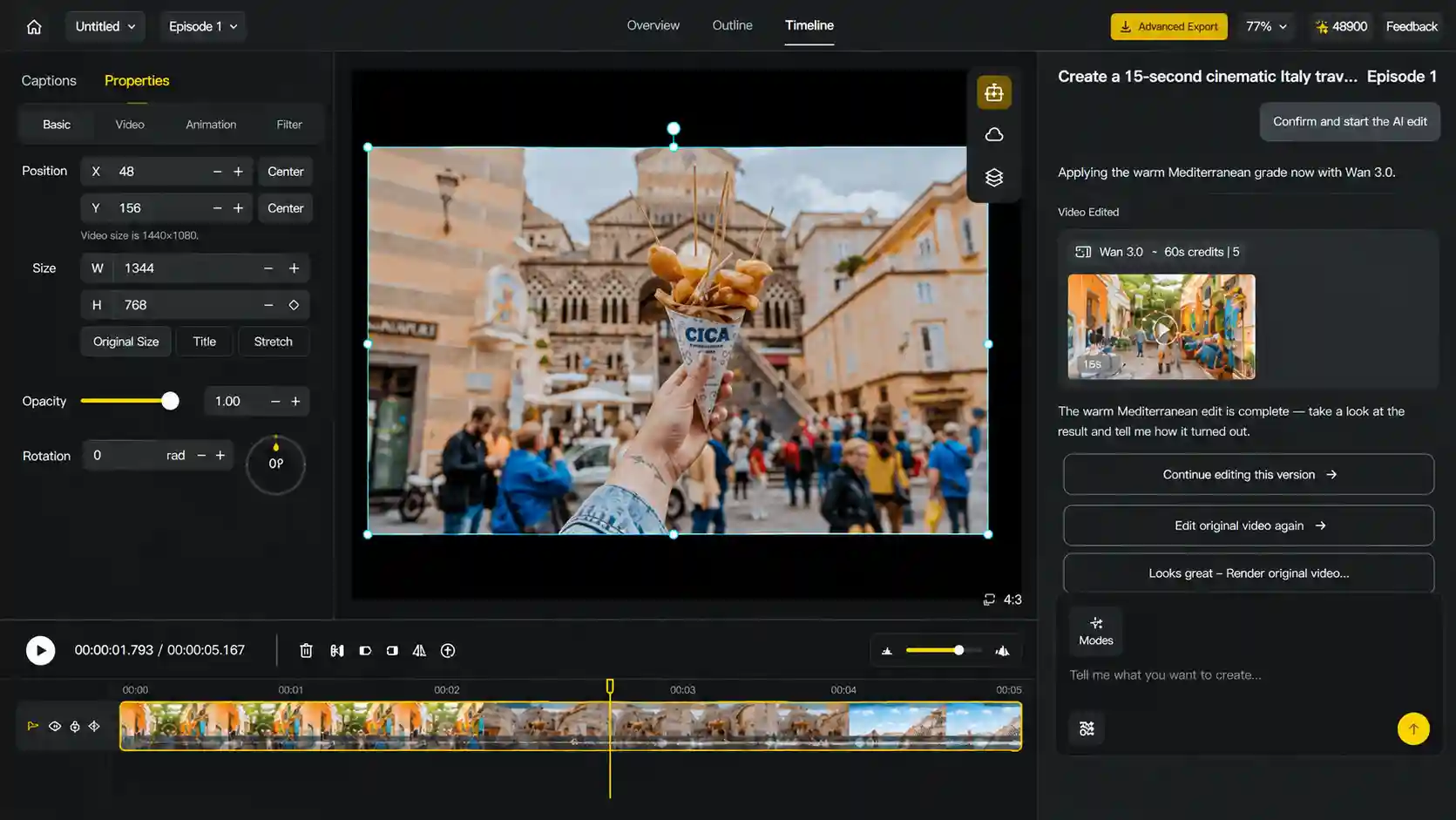Go to the home screen icon

tap(34, 26)
